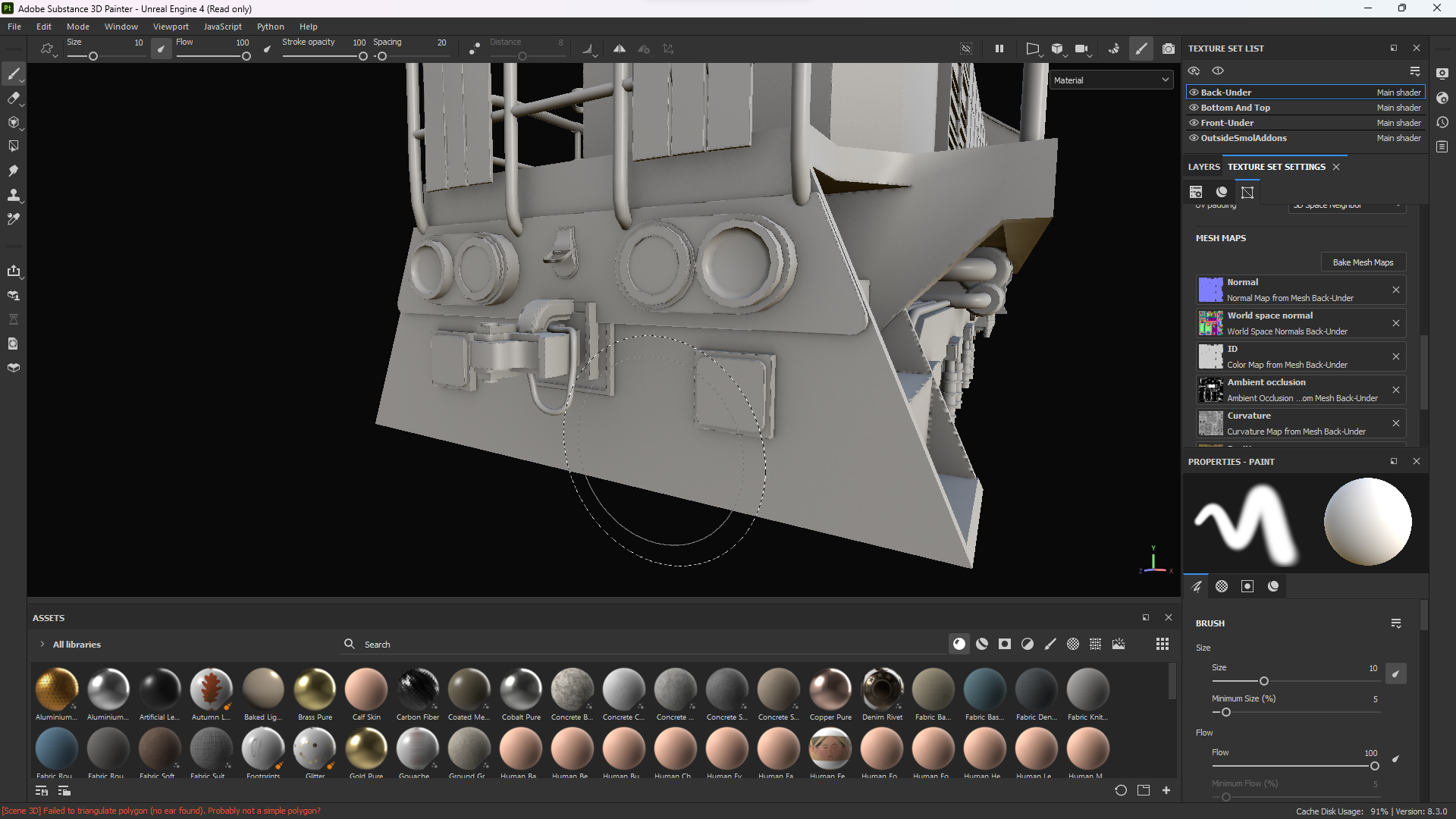Select the Eraser tool

(13, 97)
